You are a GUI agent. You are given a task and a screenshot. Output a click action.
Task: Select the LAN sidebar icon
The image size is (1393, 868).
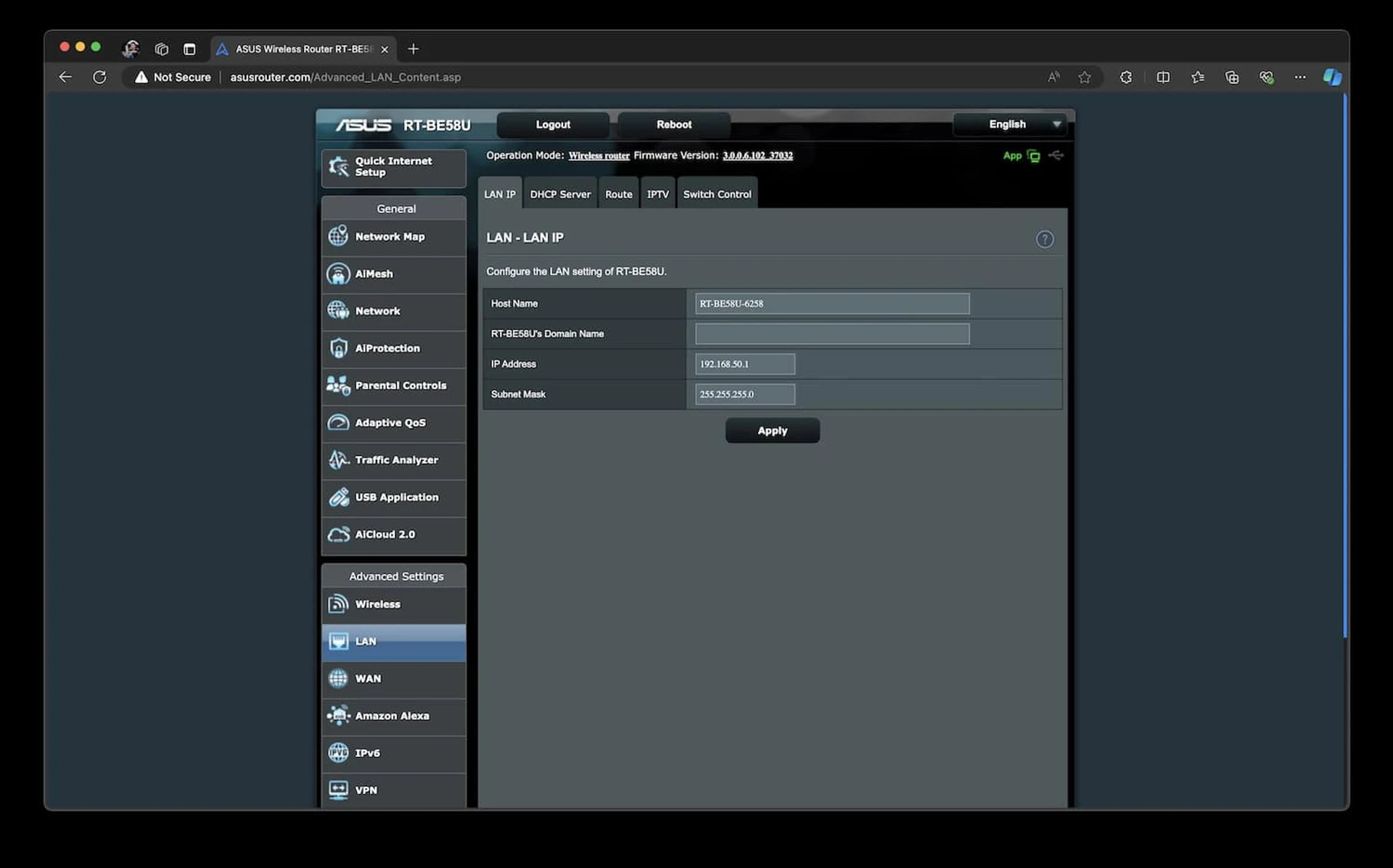(x=338, y=642)
